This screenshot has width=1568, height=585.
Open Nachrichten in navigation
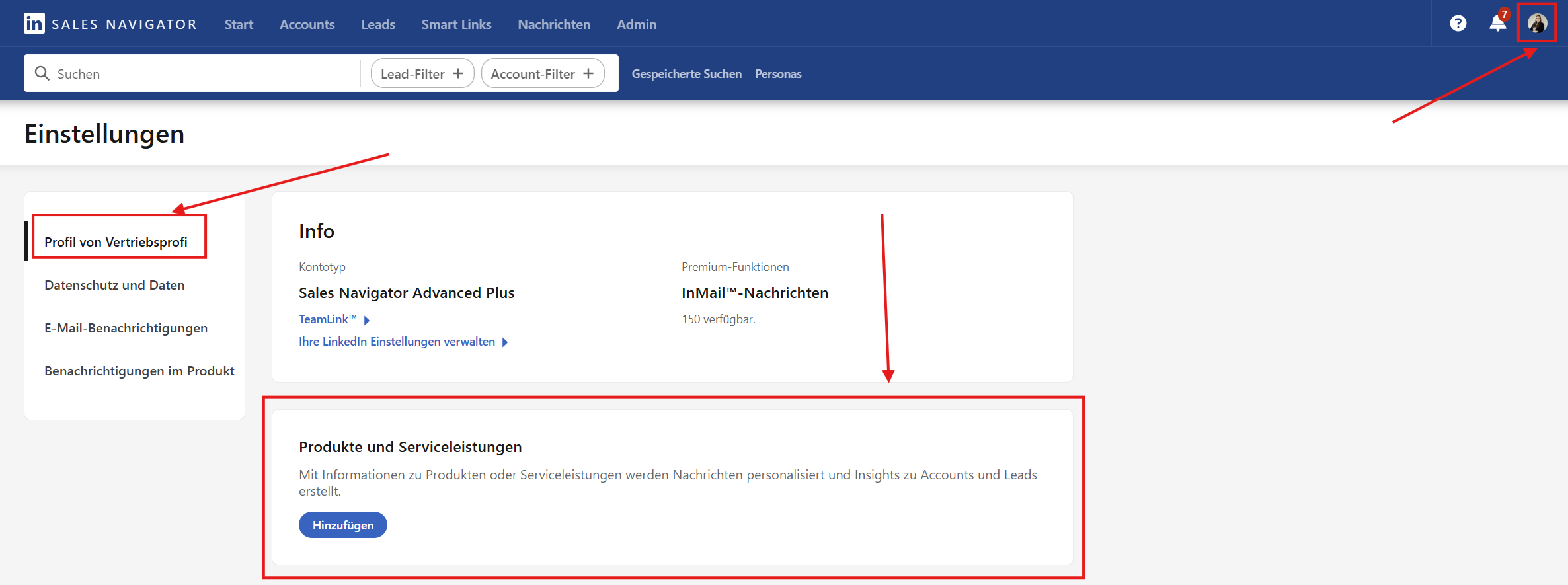click(554, 24)
